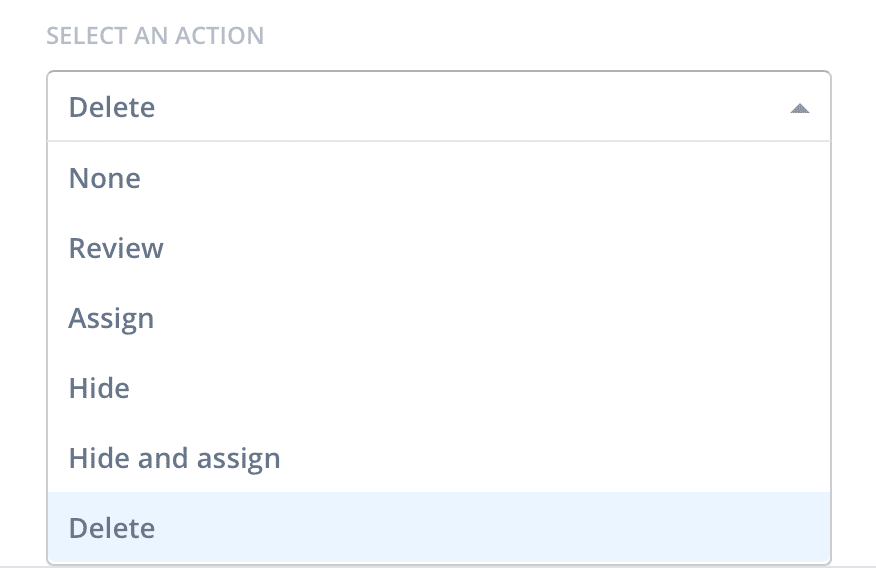Keep Delete by clicking the last list item
The image size is (876, 572).
click(x=439, y=528)
